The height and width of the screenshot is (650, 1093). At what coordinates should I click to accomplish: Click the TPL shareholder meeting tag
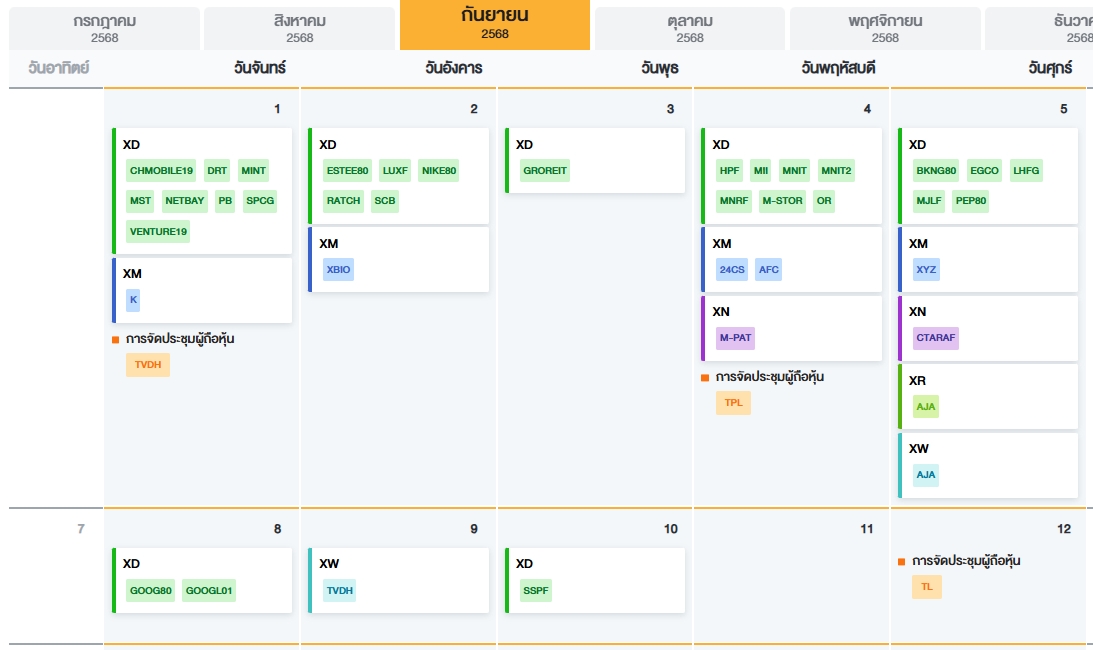point(733,403)
